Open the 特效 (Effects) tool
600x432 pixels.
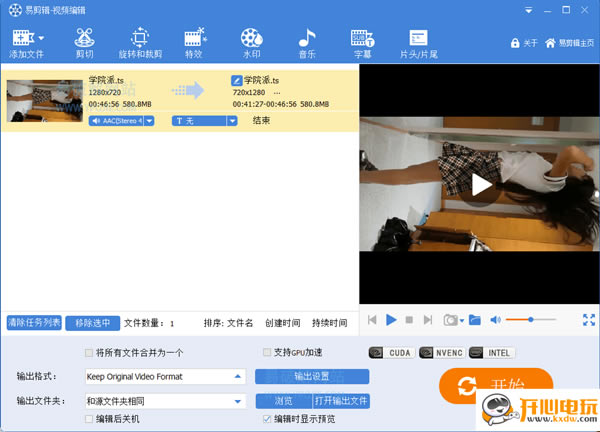click(x=194, y=38)
